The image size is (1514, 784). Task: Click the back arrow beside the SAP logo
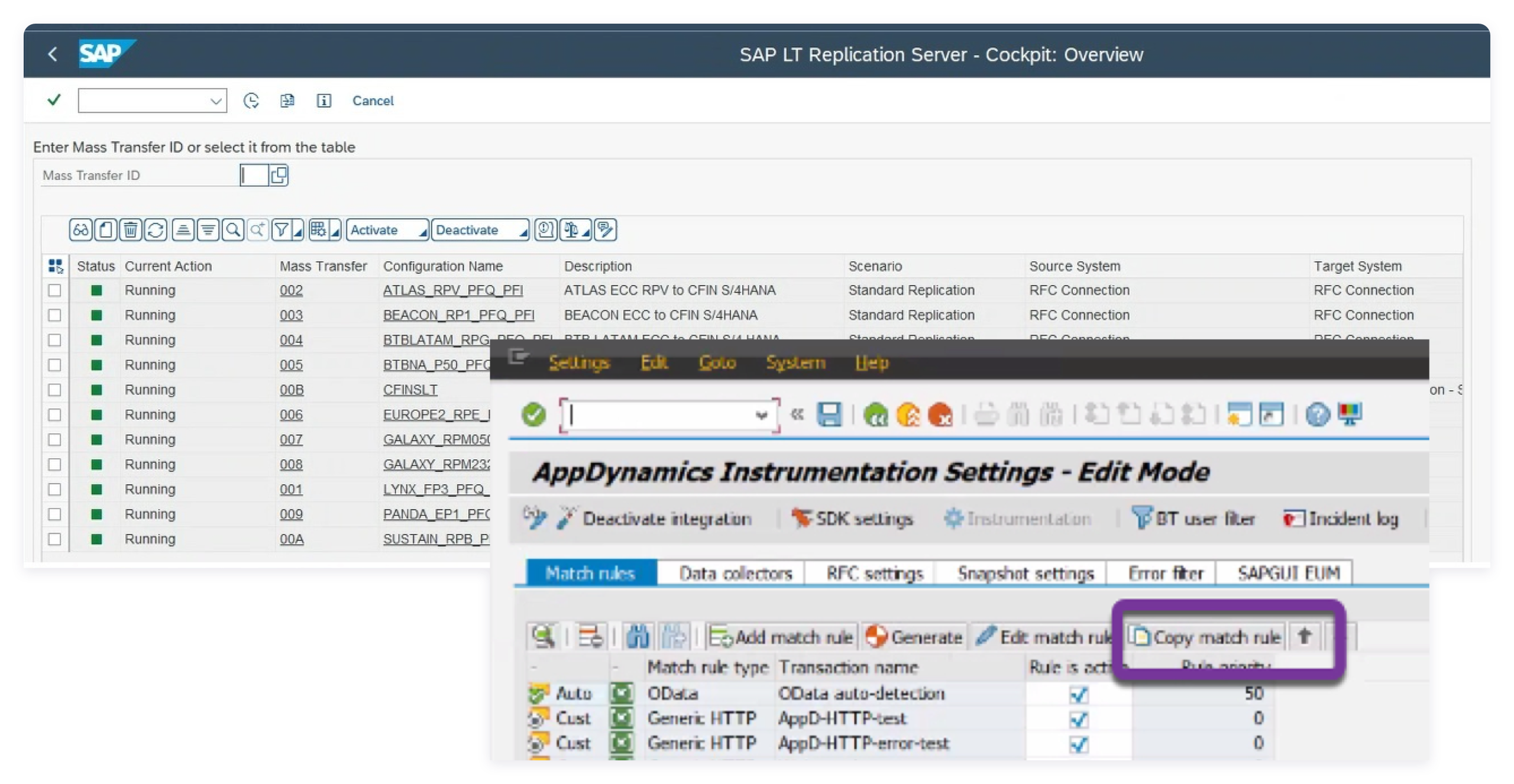[x=53, y=54]
